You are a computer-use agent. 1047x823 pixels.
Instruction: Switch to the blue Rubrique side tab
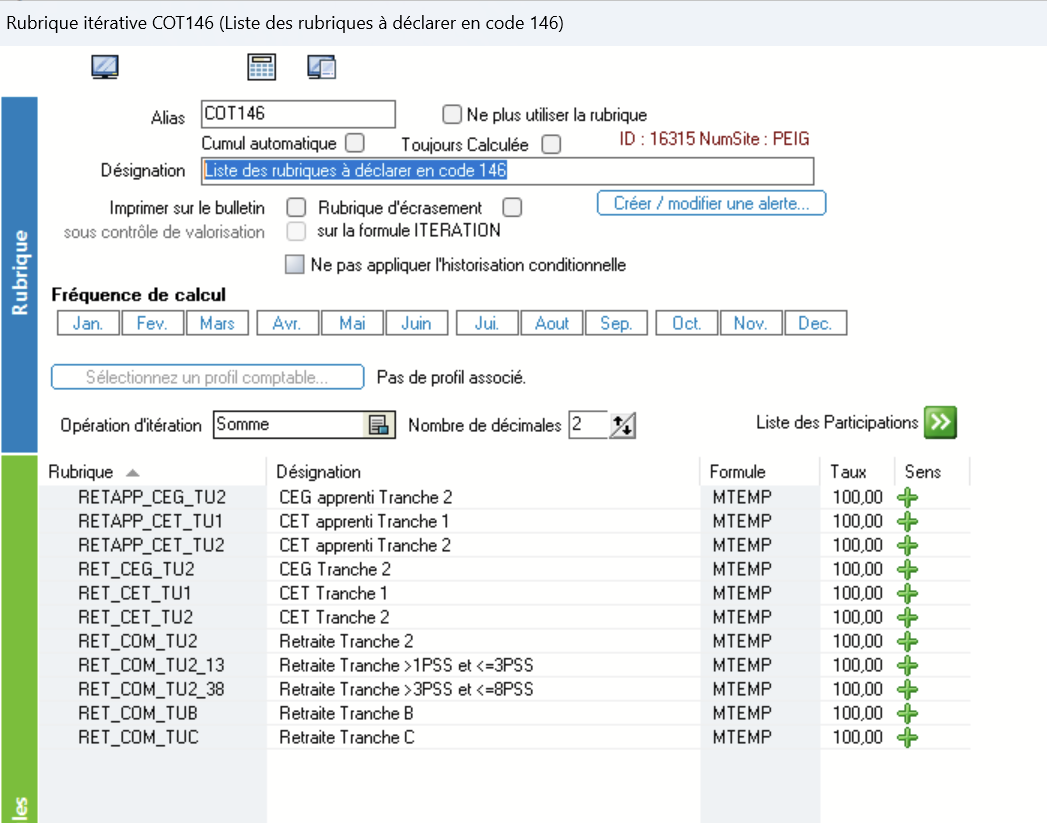pyautogui.click(x=19, y=274)
